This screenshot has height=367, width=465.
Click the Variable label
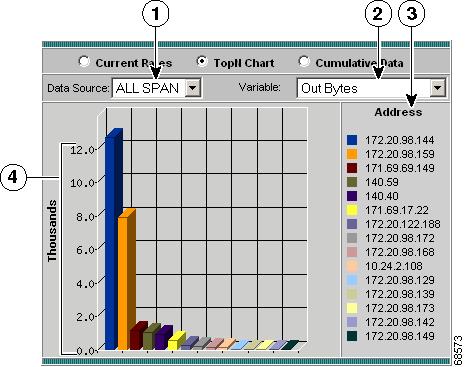click(260, 87)
